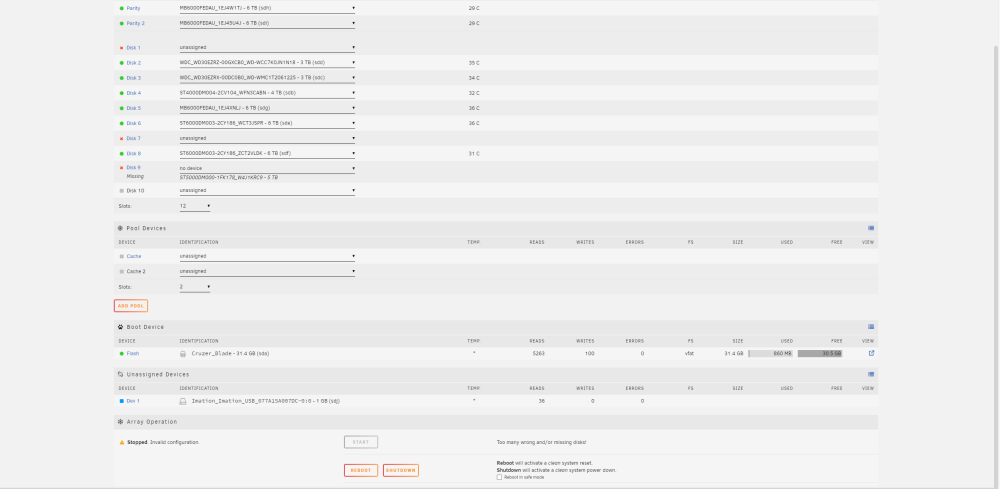Click the SHUTDOWN button
Image resolution: width=1000 pixels, height=489 pixels.
pyautogui.click(x=401, y=471)
